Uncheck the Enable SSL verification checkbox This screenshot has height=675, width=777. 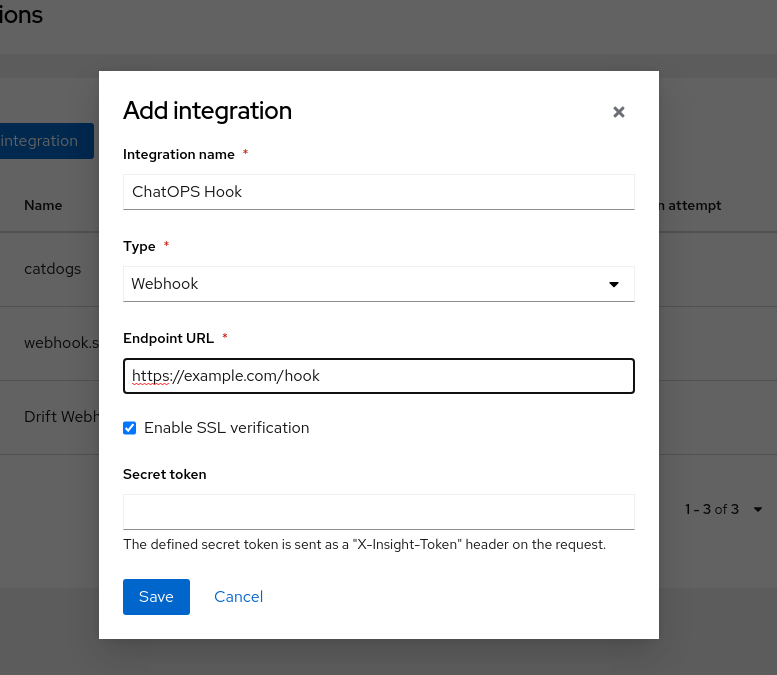(x=130, y=428)
